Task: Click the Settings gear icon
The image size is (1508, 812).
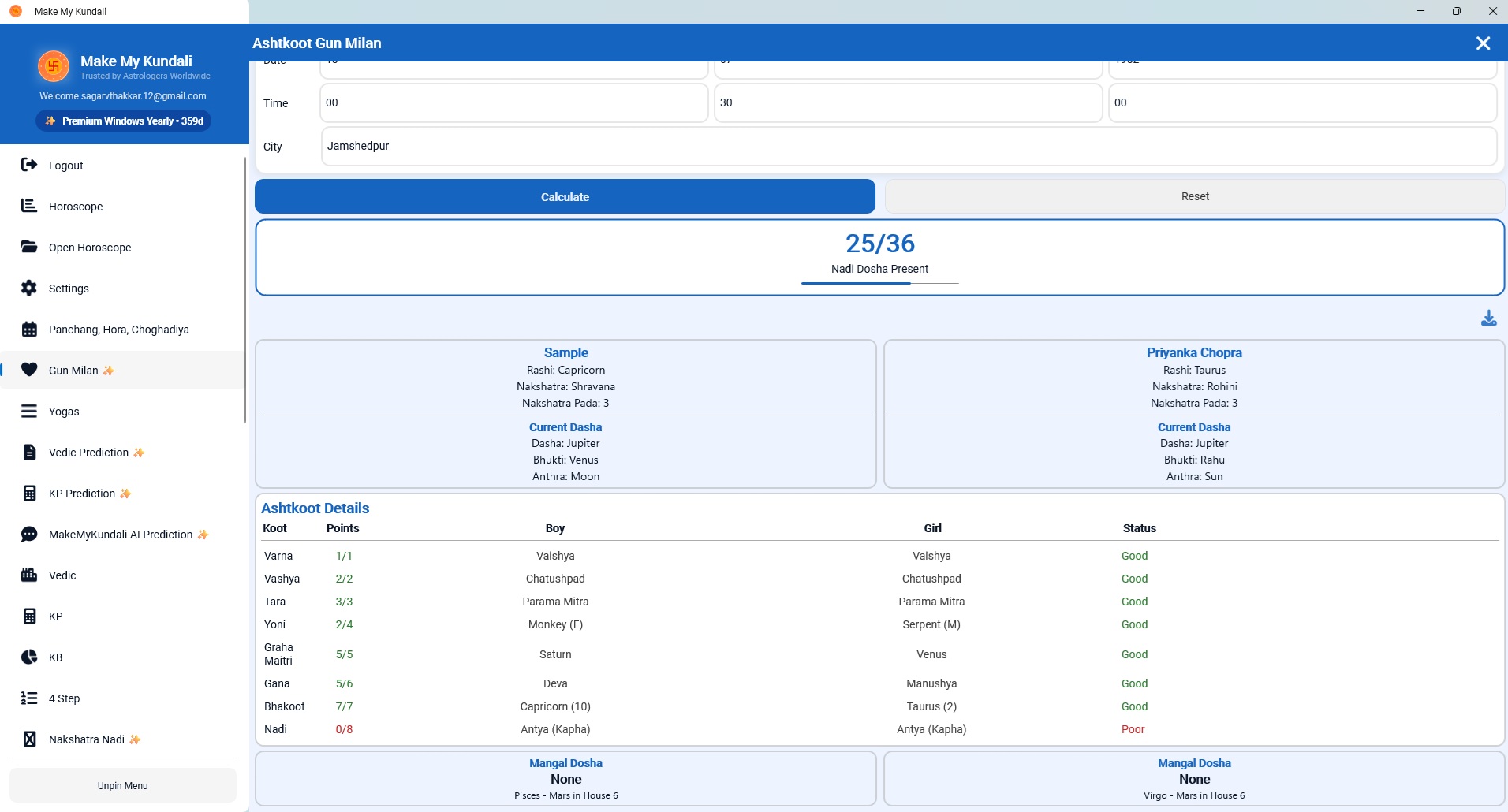Action: point(29,288)
